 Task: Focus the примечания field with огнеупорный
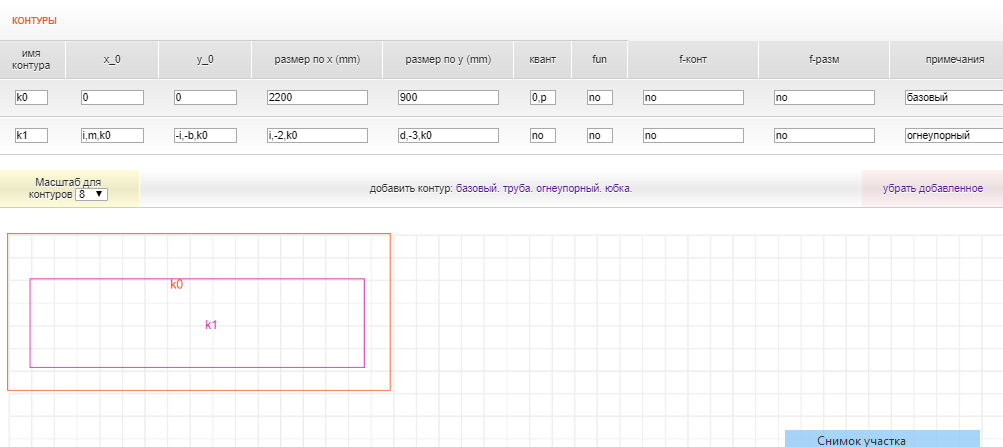click(952, 135)
